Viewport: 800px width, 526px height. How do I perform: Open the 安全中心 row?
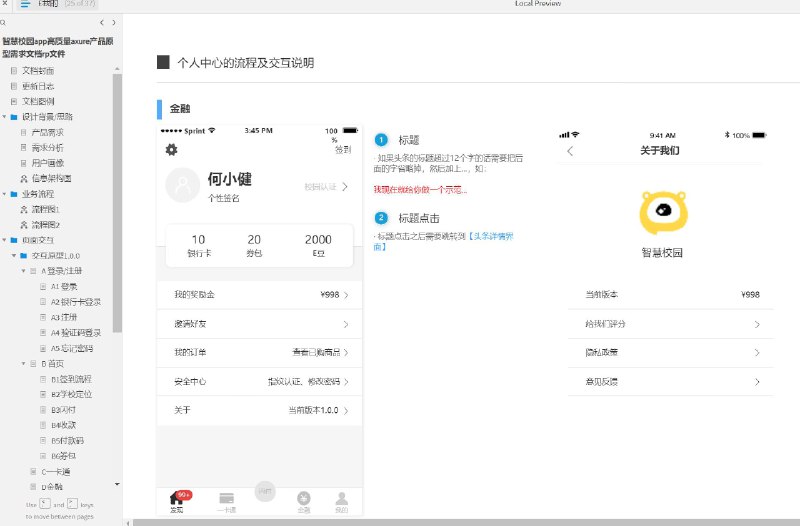(260, 382)
